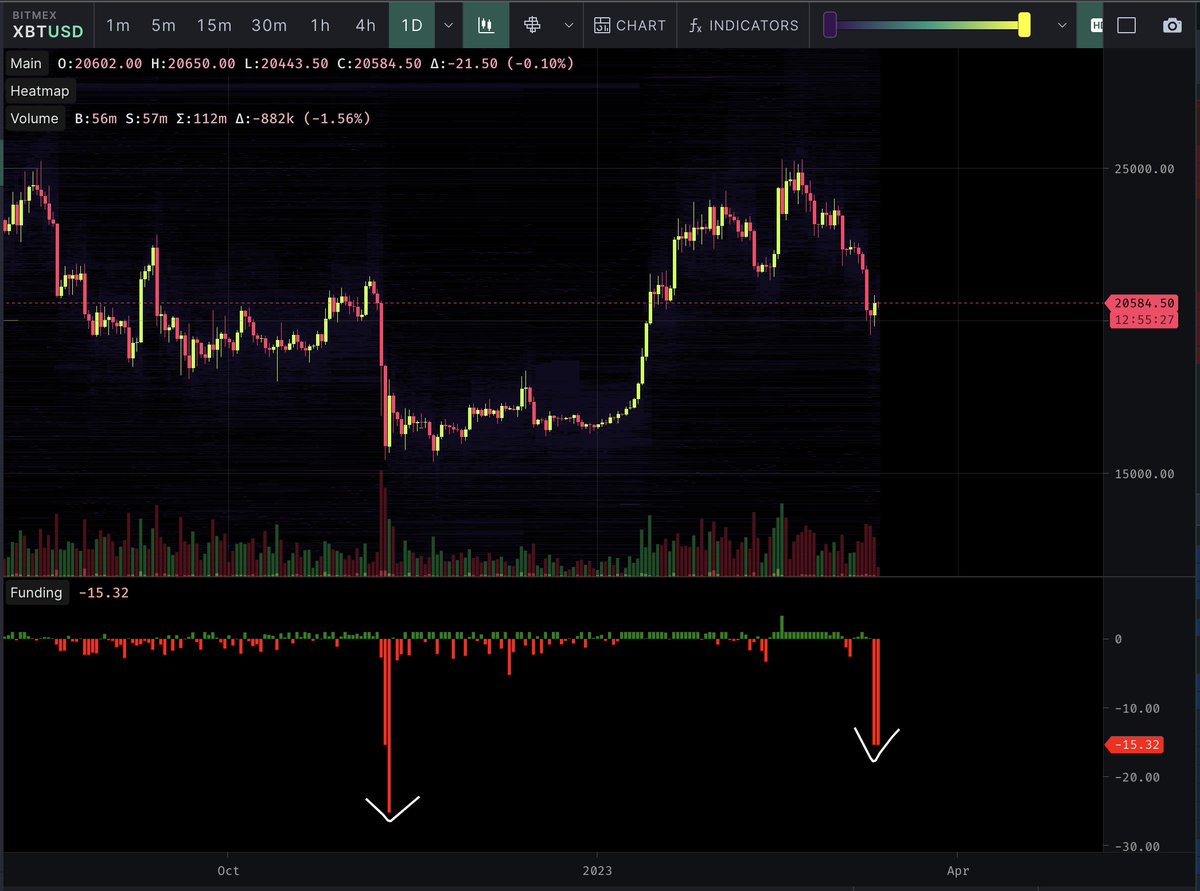
Task: Click the -20.00 funding axis label
Action: [x=1138, y=777]
